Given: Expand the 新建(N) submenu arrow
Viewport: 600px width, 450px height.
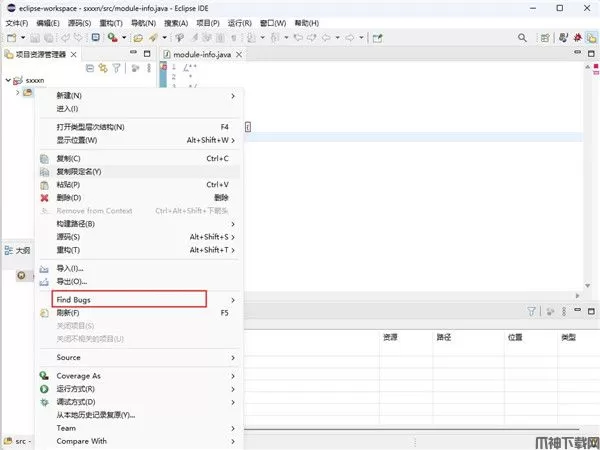Looking at the screenshot, I should point(234,96).
